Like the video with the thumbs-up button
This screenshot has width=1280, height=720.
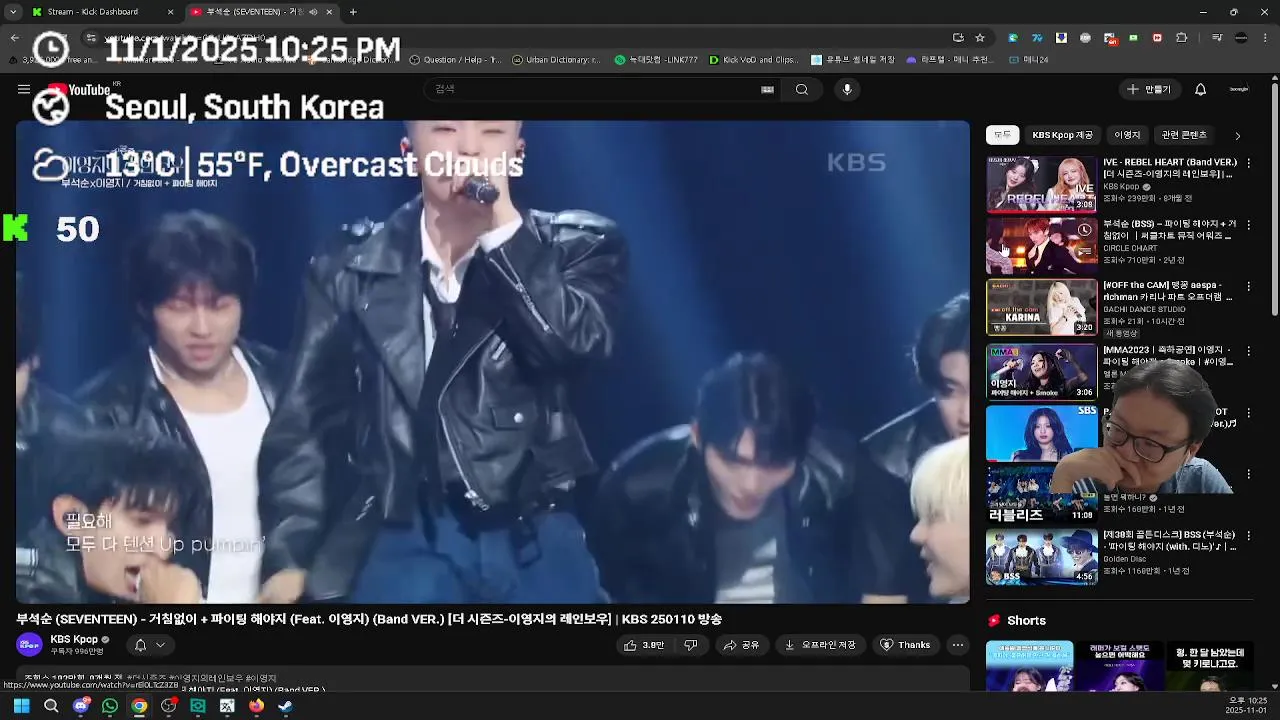tap(644, 645)
